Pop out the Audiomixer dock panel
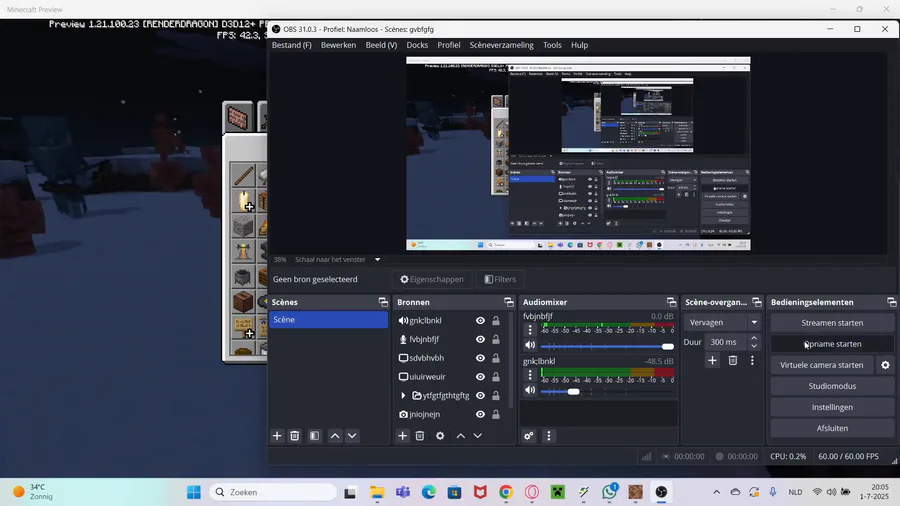 pos(671,302)
